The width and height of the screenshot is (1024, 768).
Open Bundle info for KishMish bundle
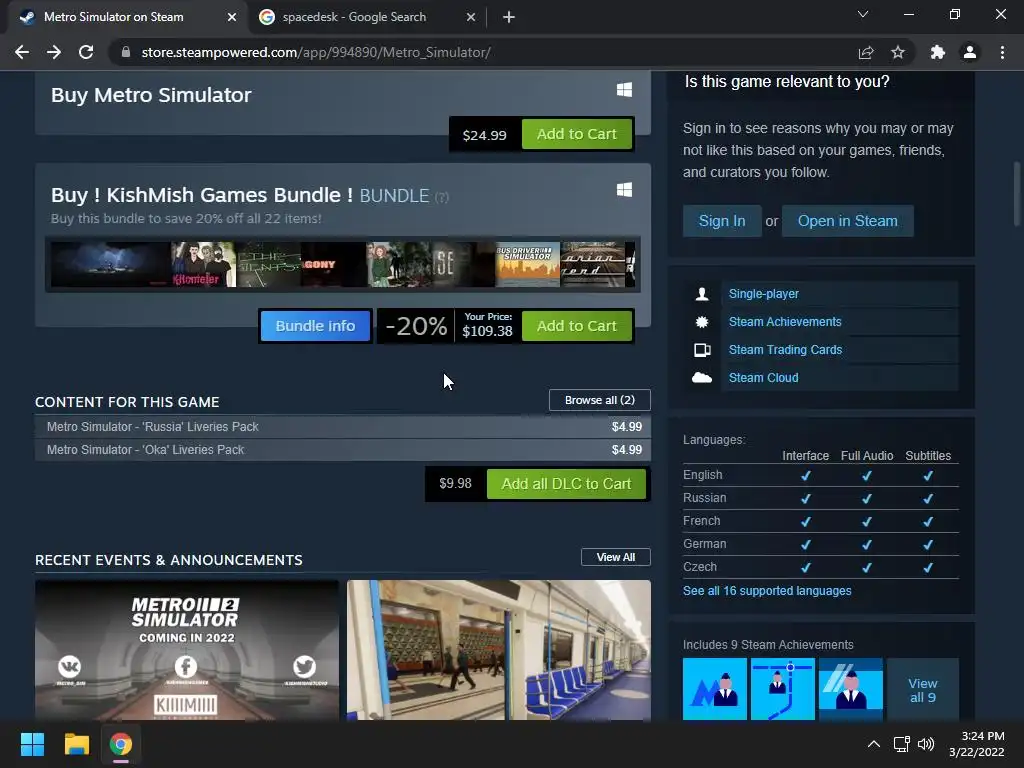coord(315,326)
